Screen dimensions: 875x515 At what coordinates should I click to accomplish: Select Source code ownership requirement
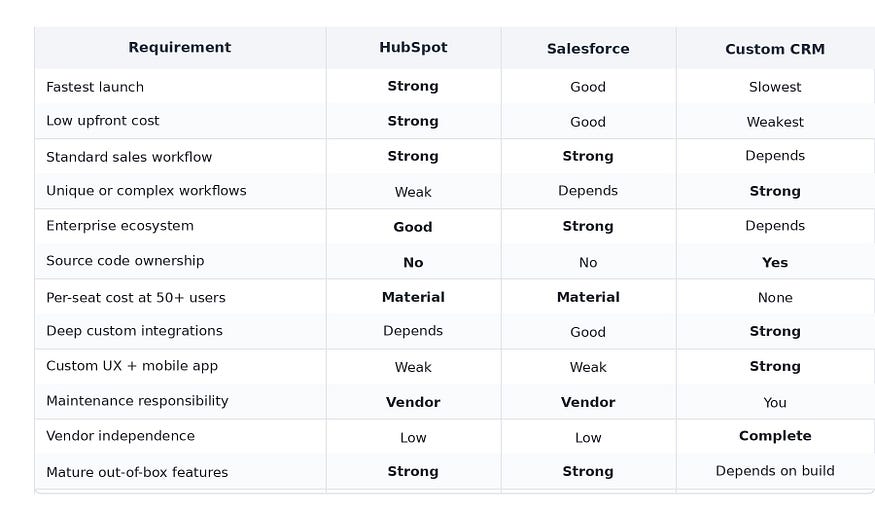(125, 261)
